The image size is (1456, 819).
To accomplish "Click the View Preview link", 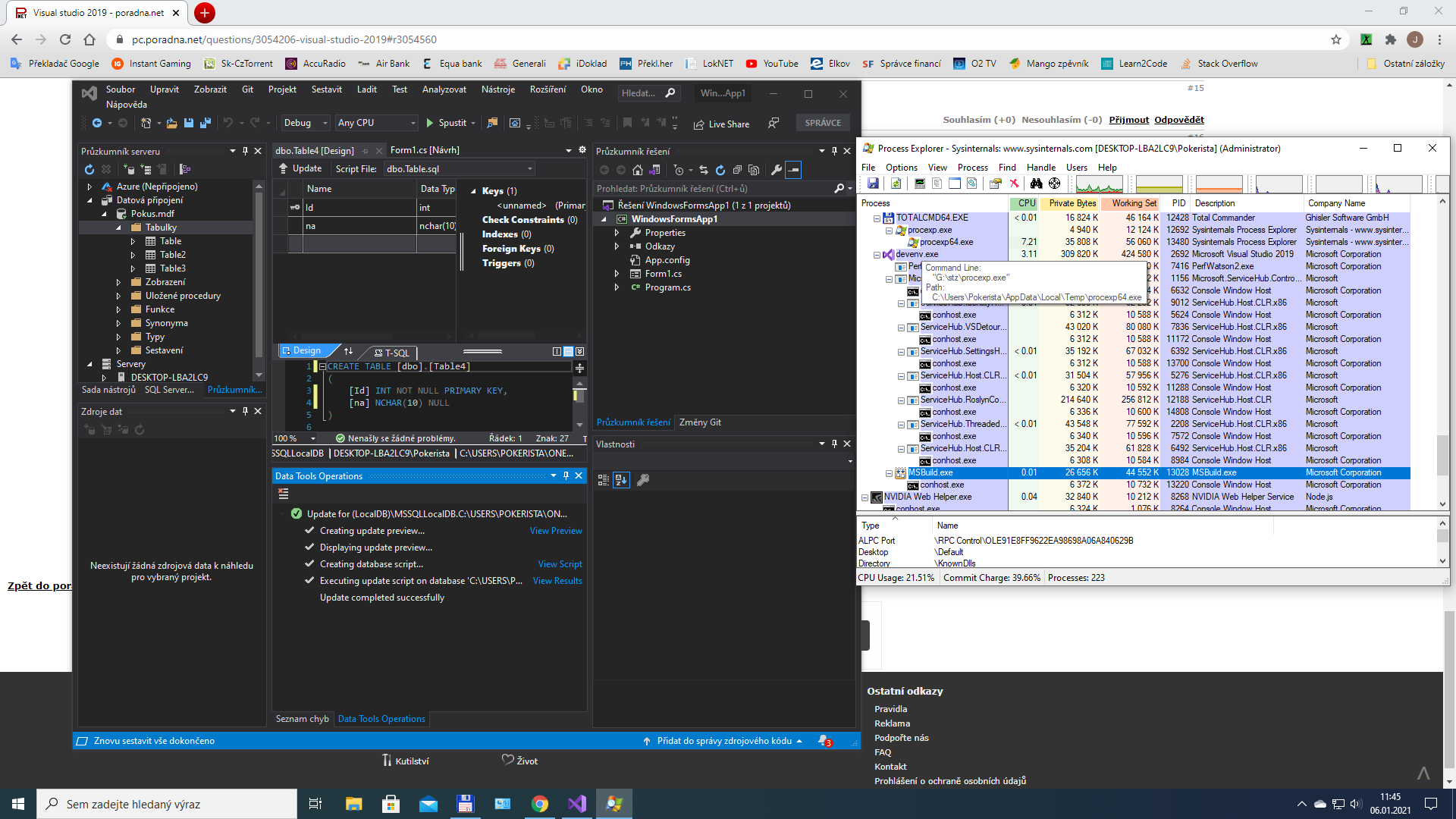I will 555,531.
